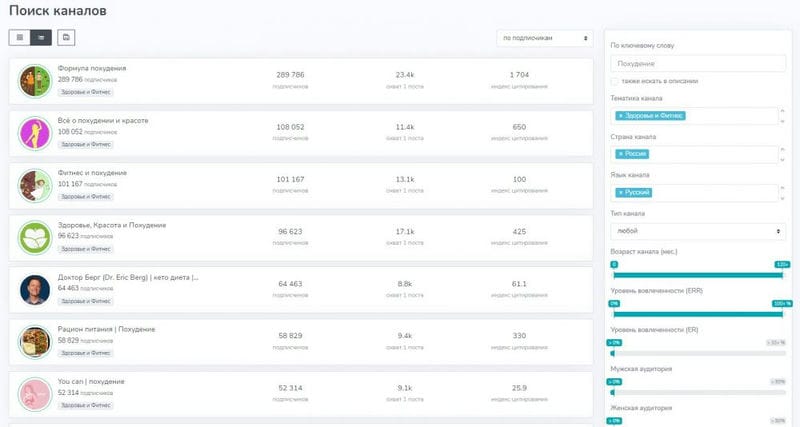Click the Язык канала tag field
Image resolution: width=800 pixels, height=427 pixels.
pyautogui.click(x=694, y=192)
